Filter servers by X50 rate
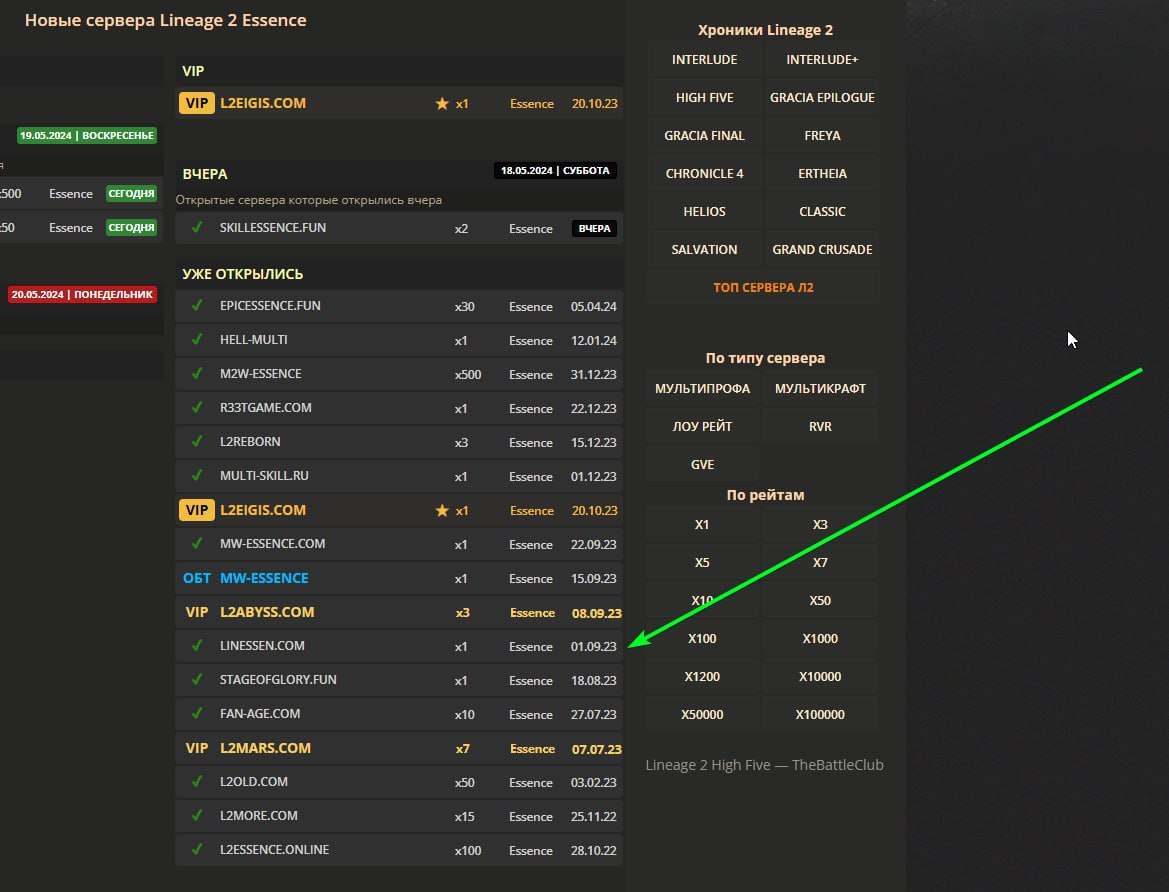Image resolution: width=1169 pixels, height=892 pixels. tap(820, 601)
